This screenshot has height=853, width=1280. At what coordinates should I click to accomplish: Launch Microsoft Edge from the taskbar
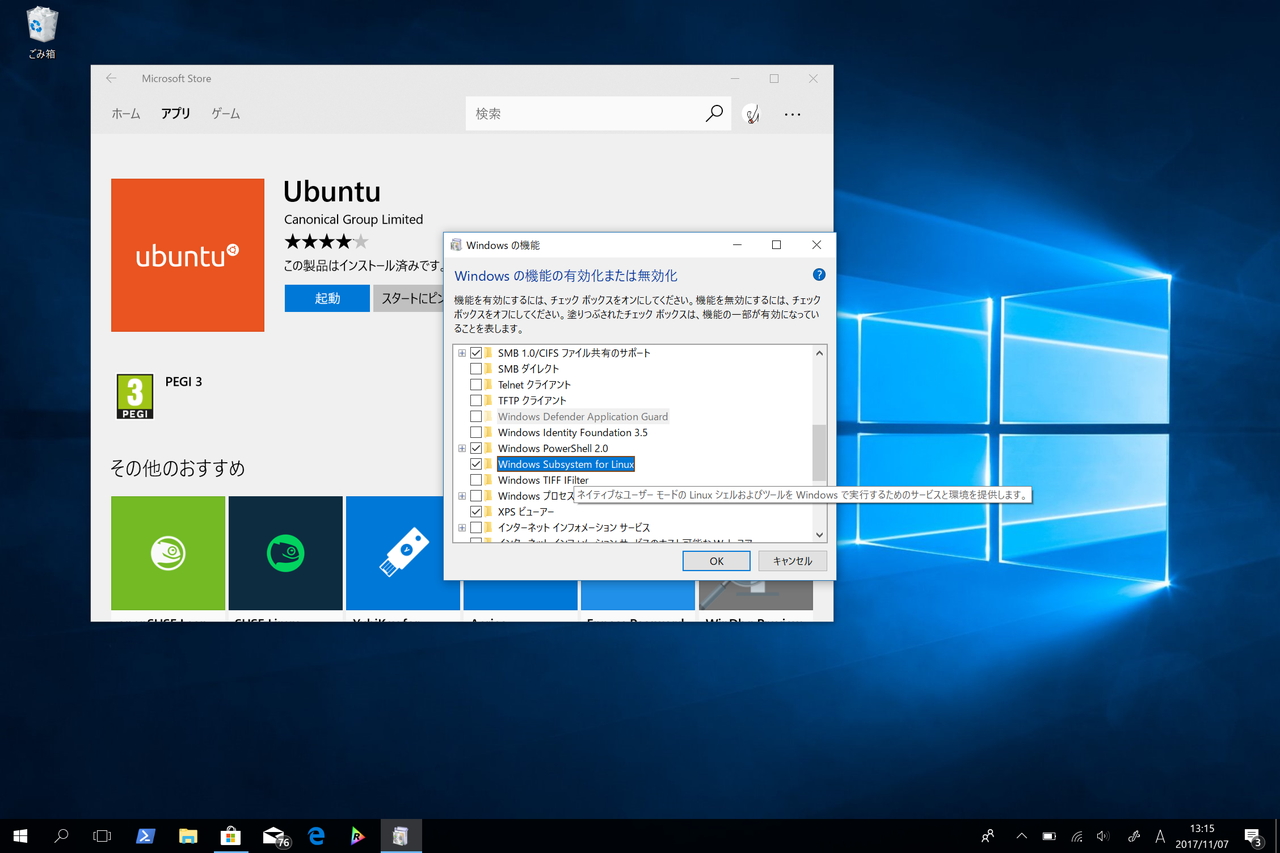tap(316, 836)
